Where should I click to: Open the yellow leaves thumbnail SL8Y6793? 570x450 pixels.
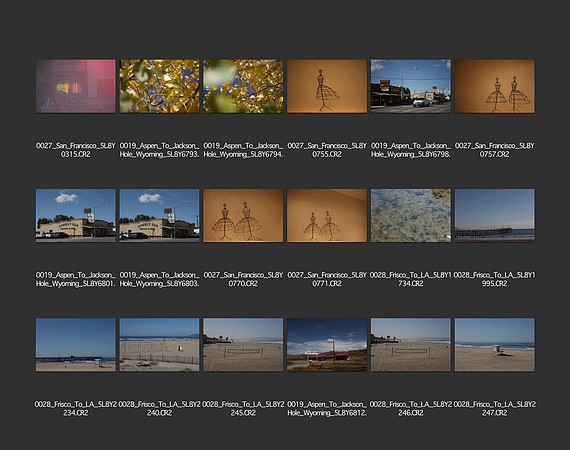tap(160, 87)
